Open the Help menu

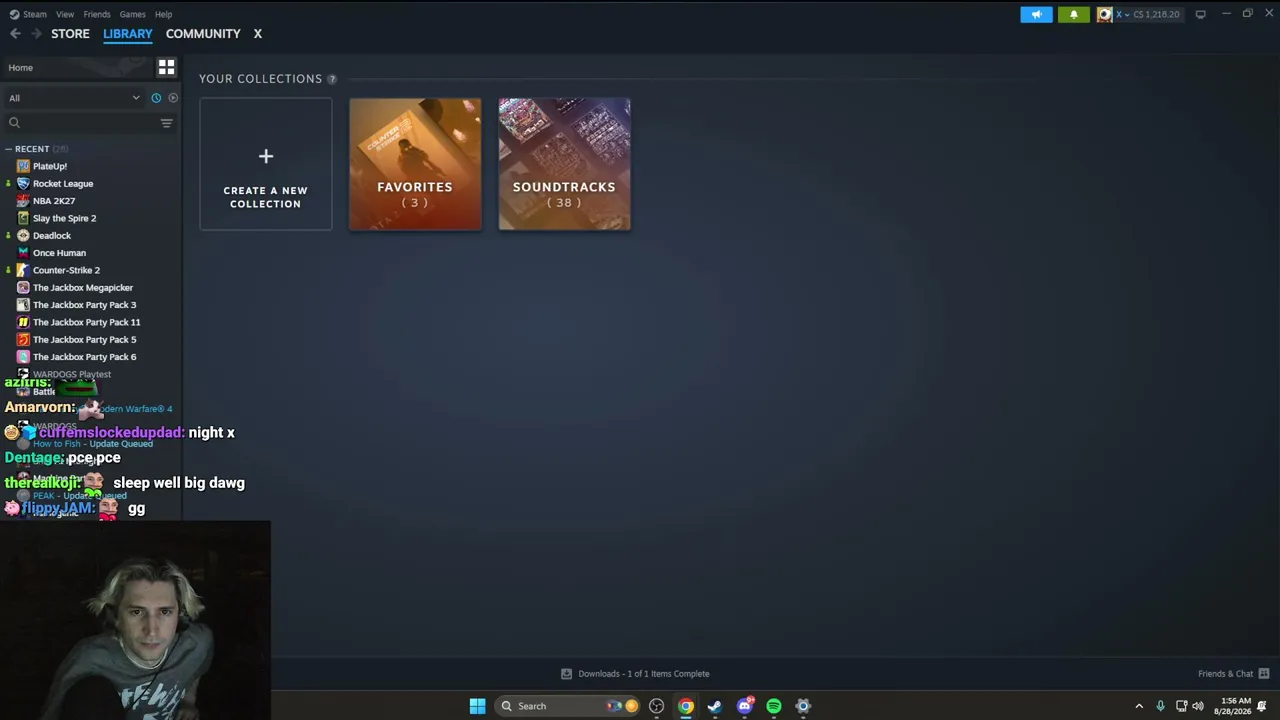(163, 14)
